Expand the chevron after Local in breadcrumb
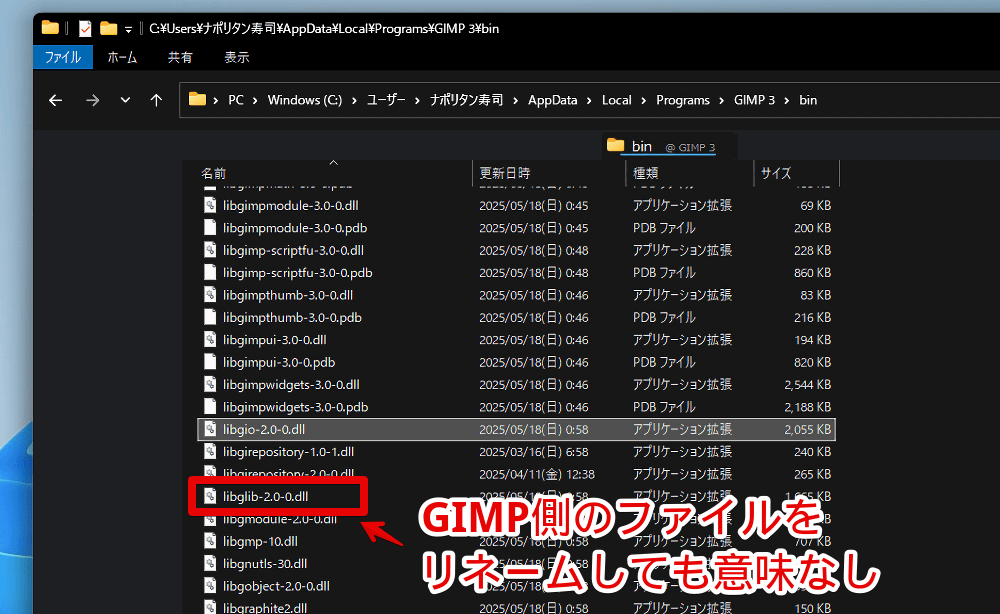 [x=643, y=101]
